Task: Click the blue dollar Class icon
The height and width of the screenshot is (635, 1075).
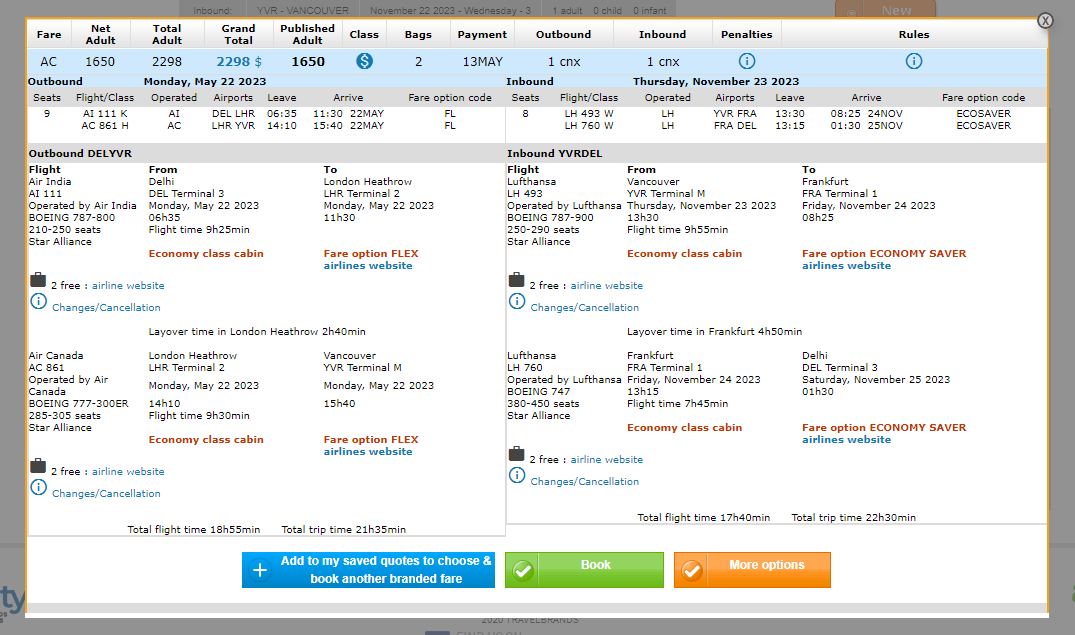Action: [x=364, y=62]
